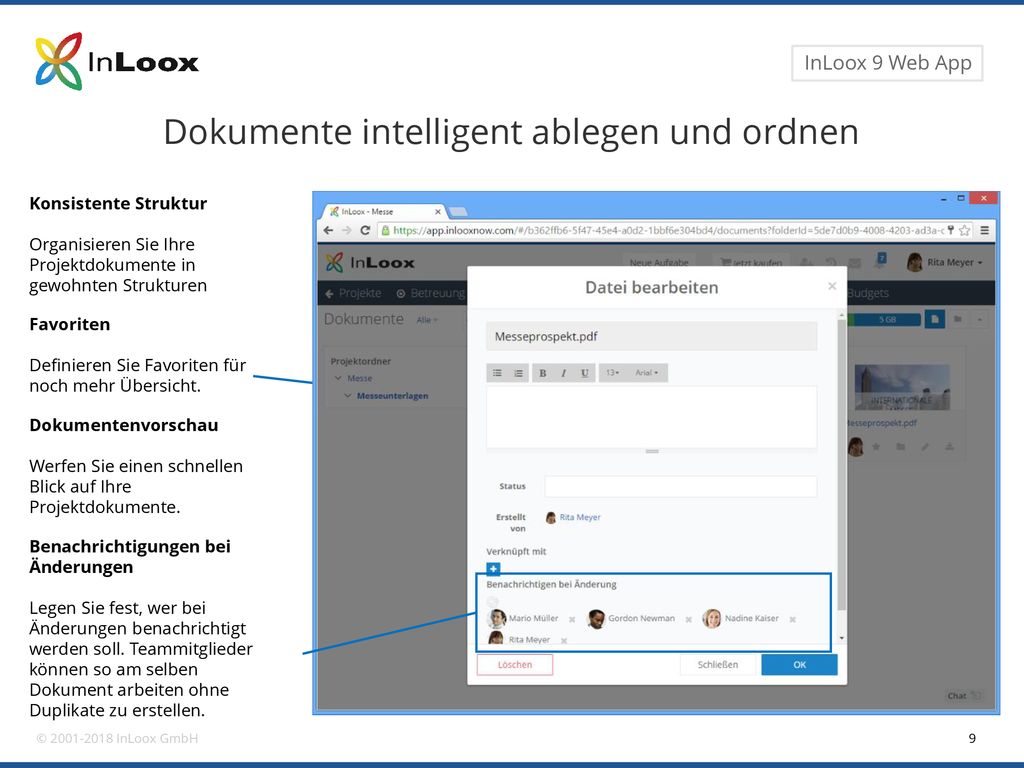Open the Alle filter dropdown
This screenshot has height=768, width=1024.
coord(427,320)
